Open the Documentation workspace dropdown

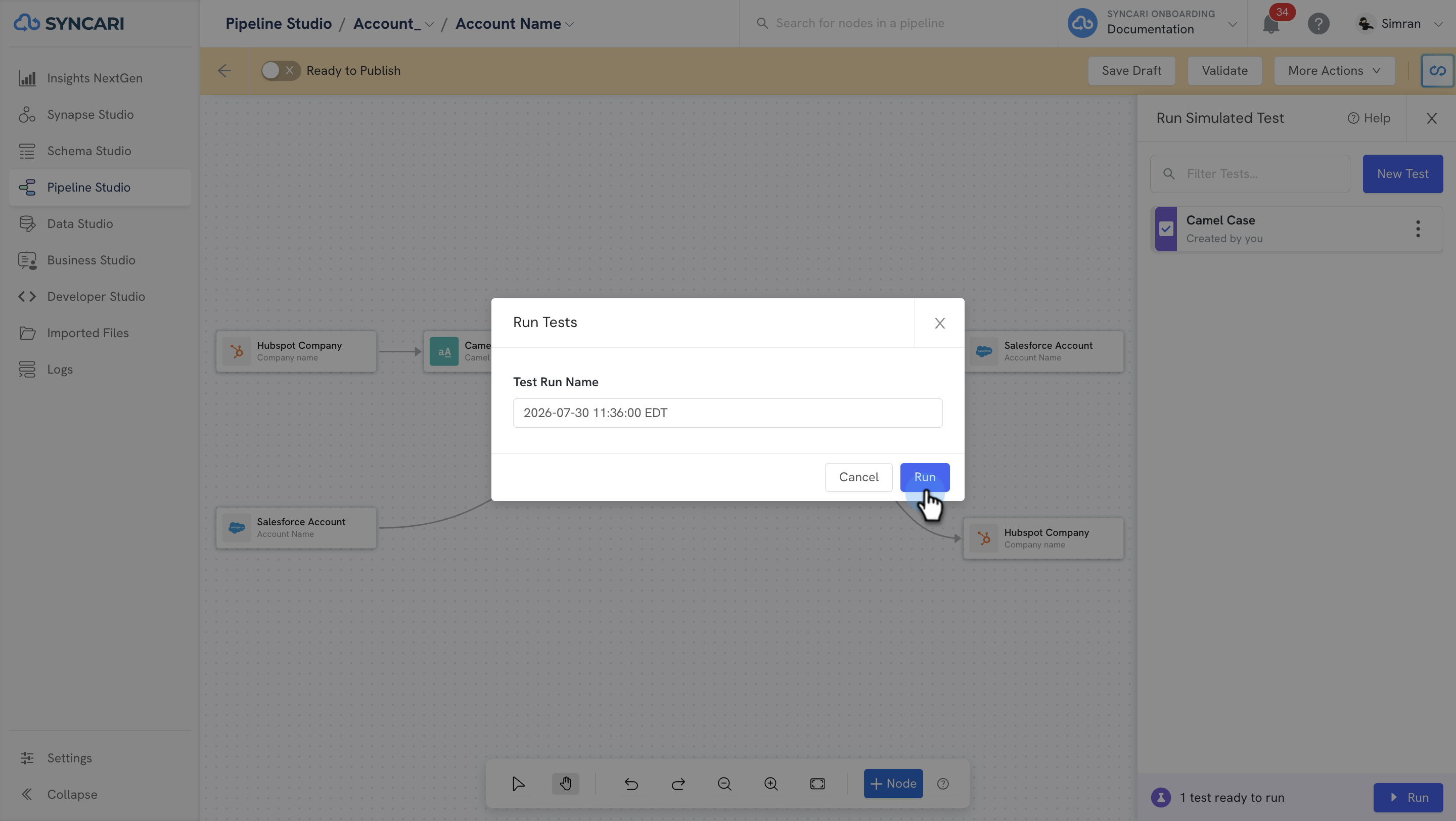pyautogui.click(x=1153, y=23)
